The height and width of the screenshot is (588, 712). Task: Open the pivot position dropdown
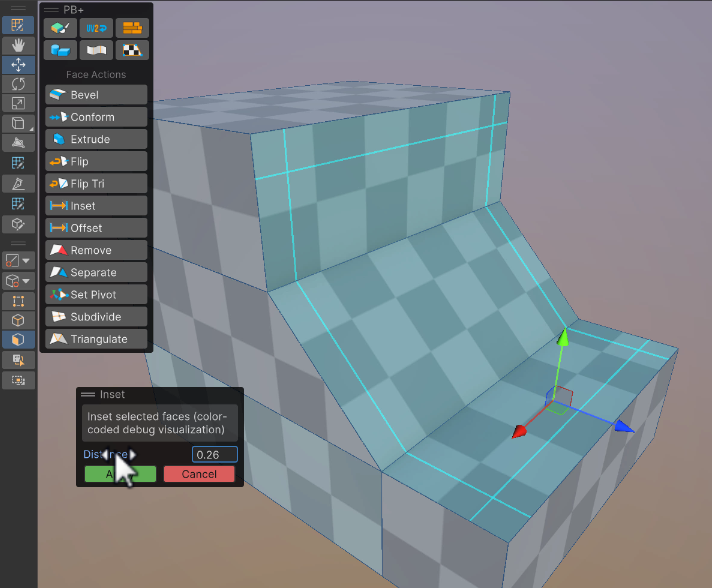(x=18, y=261)
